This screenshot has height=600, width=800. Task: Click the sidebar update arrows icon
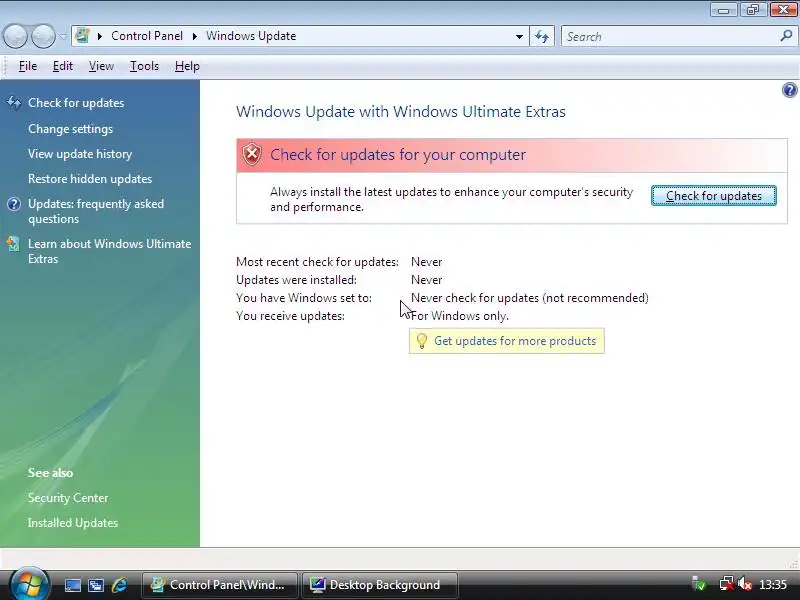pos(14,103)
